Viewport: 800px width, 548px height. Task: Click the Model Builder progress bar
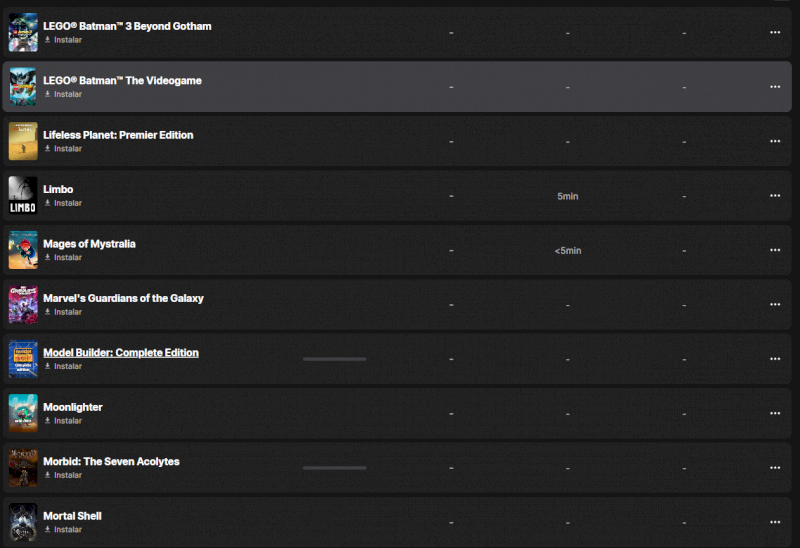(334, 359)
